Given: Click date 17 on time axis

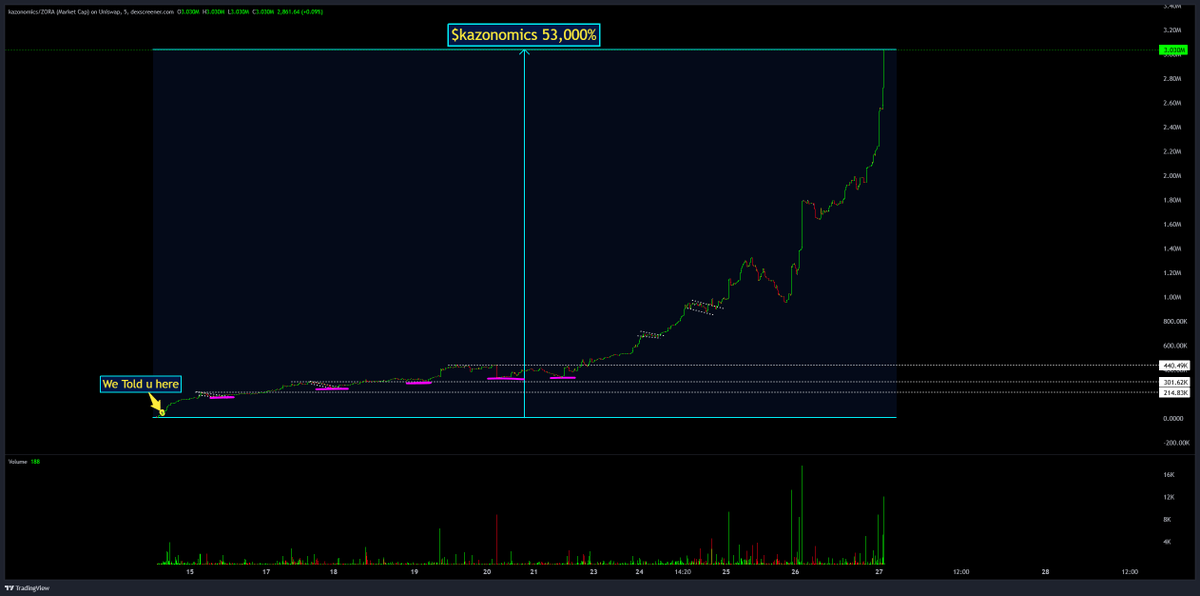Looking at the screenshot, I should (x=266, y=572).
